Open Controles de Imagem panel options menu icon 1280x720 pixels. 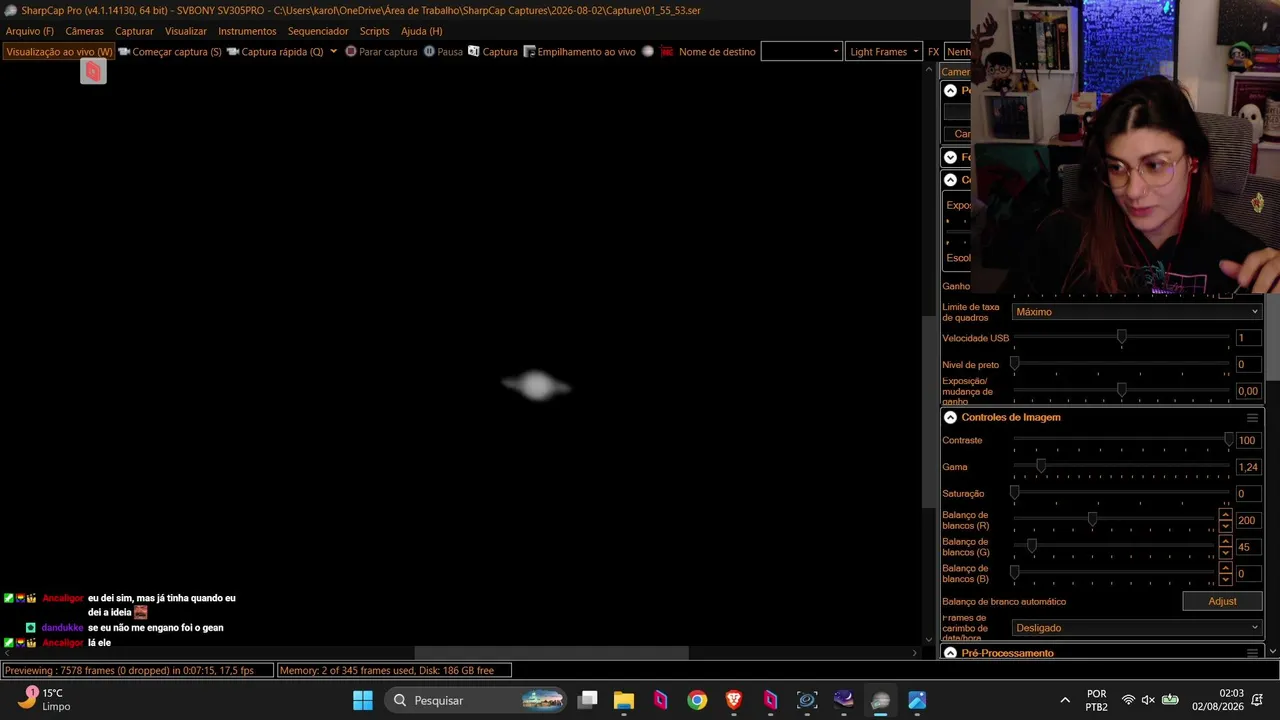tap(1252, 418)
